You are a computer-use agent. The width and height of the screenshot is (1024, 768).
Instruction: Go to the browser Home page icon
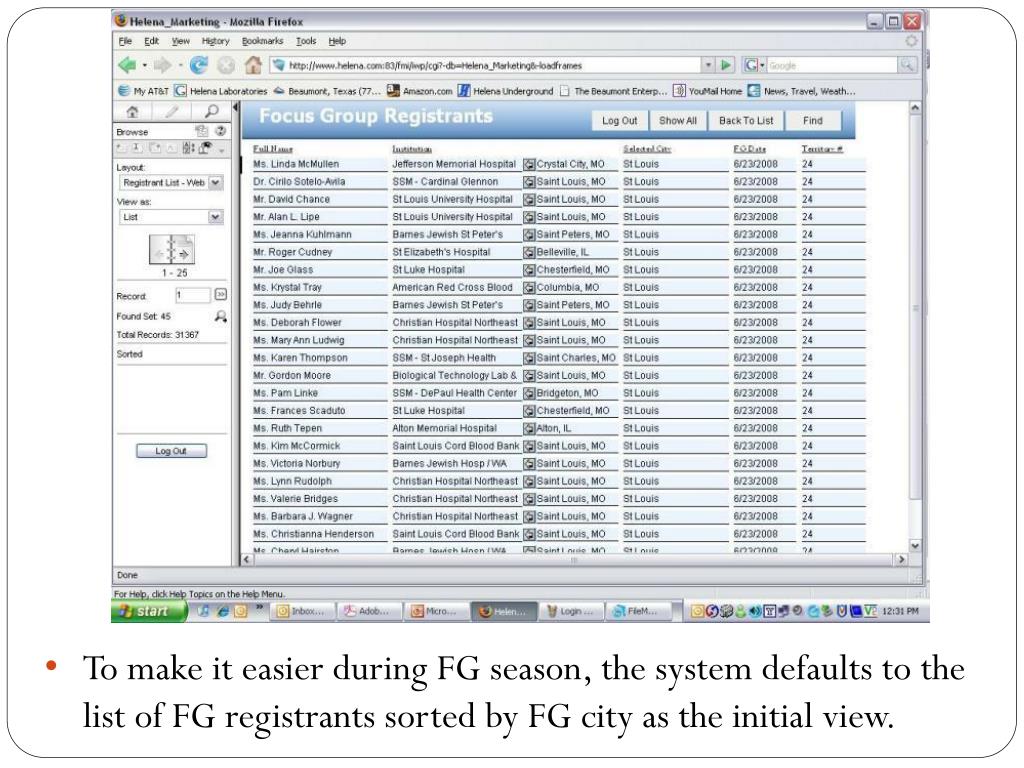(x=253, y=65)
